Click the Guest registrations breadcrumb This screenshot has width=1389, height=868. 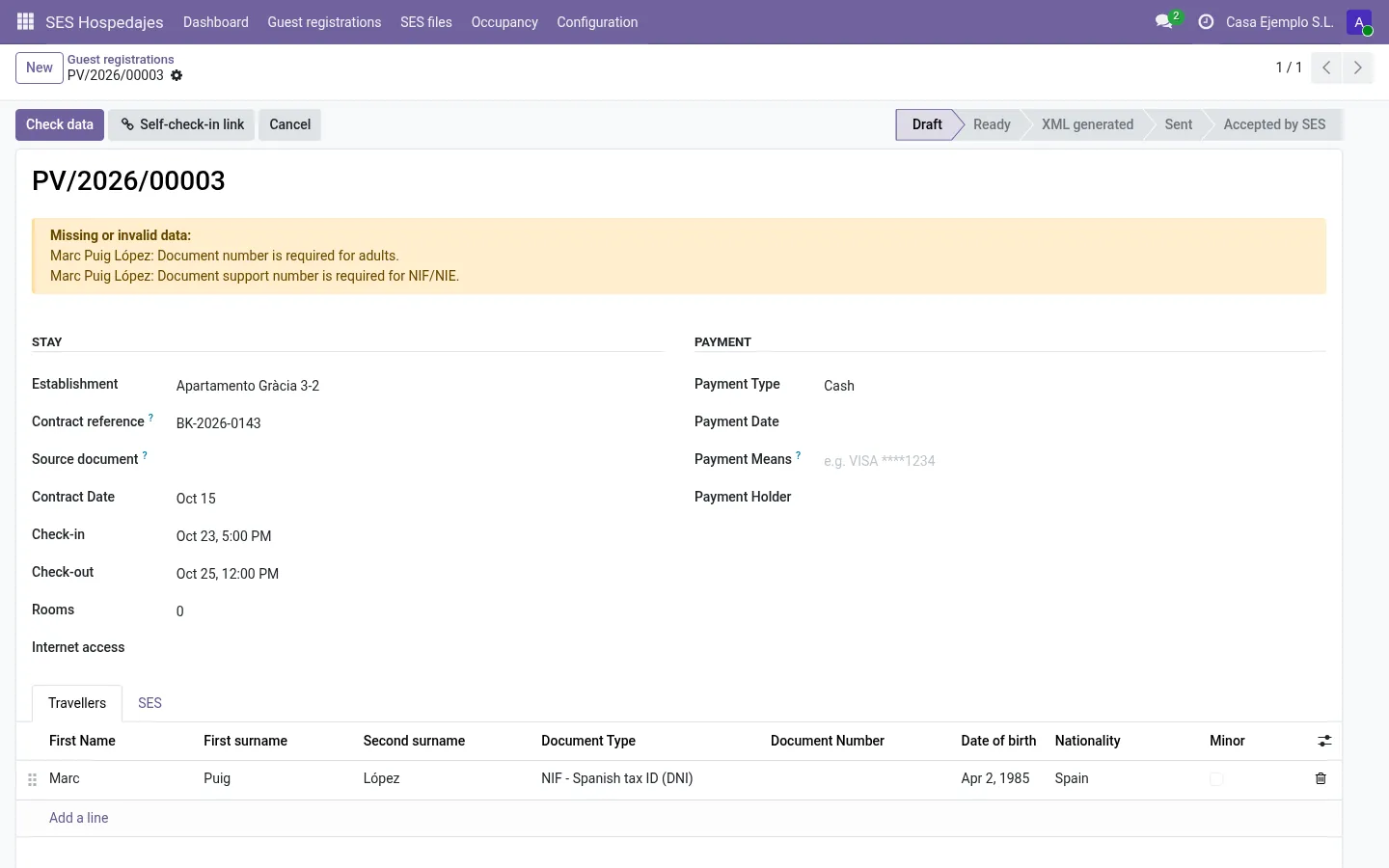(x=121, y=59)
